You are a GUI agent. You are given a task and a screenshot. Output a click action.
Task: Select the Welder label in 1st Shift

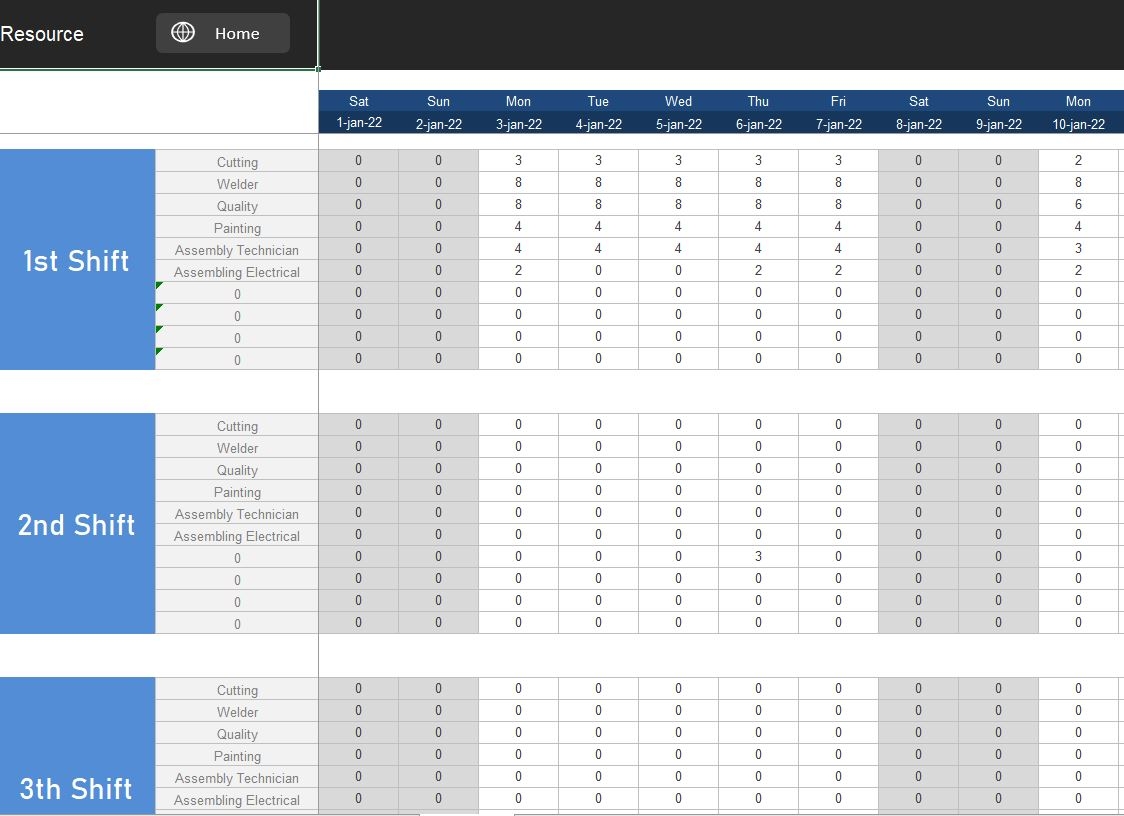[237, 183]
